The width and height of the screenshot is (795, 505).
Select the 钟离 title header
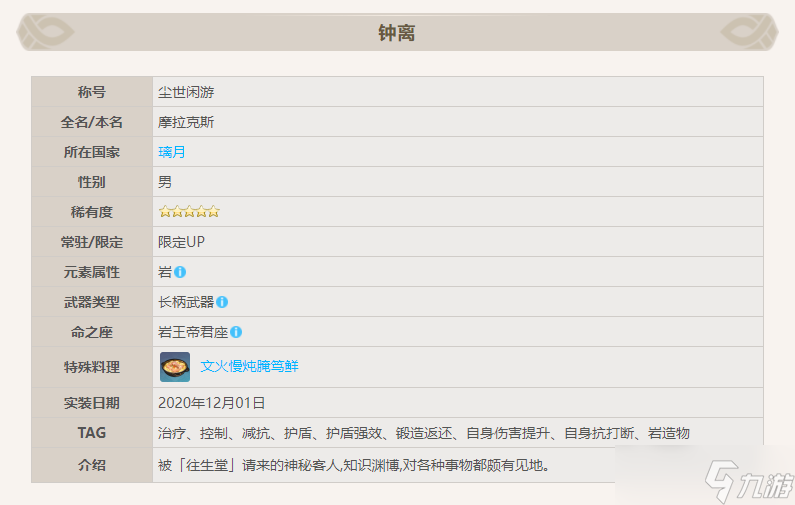click(x=397, y=33)
